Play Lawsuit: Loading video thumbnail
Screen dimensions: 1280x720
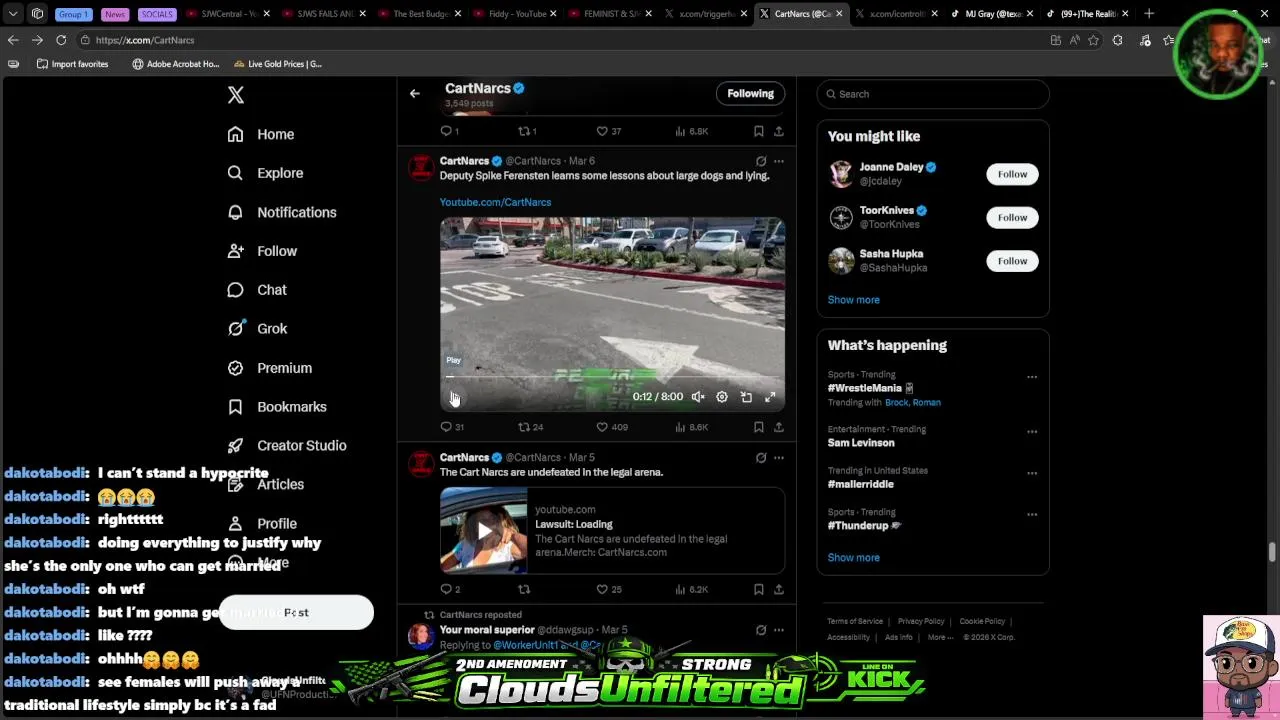point(484,531)
